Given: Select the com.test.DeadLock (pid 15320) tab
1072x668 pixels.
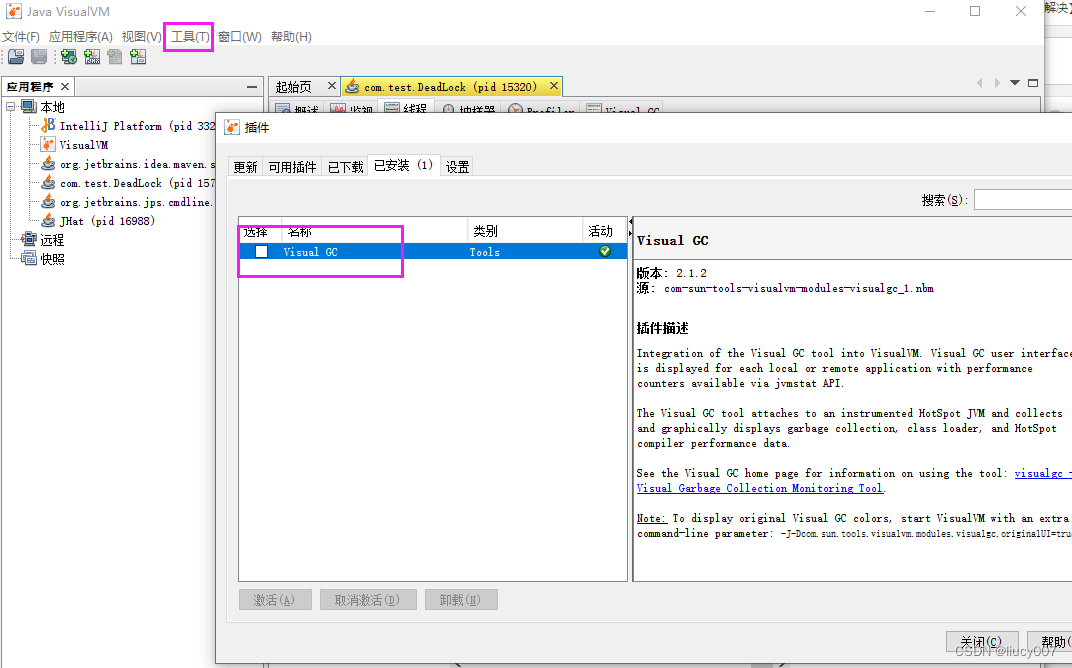Looking at the screenshot, I should point(450,87).
